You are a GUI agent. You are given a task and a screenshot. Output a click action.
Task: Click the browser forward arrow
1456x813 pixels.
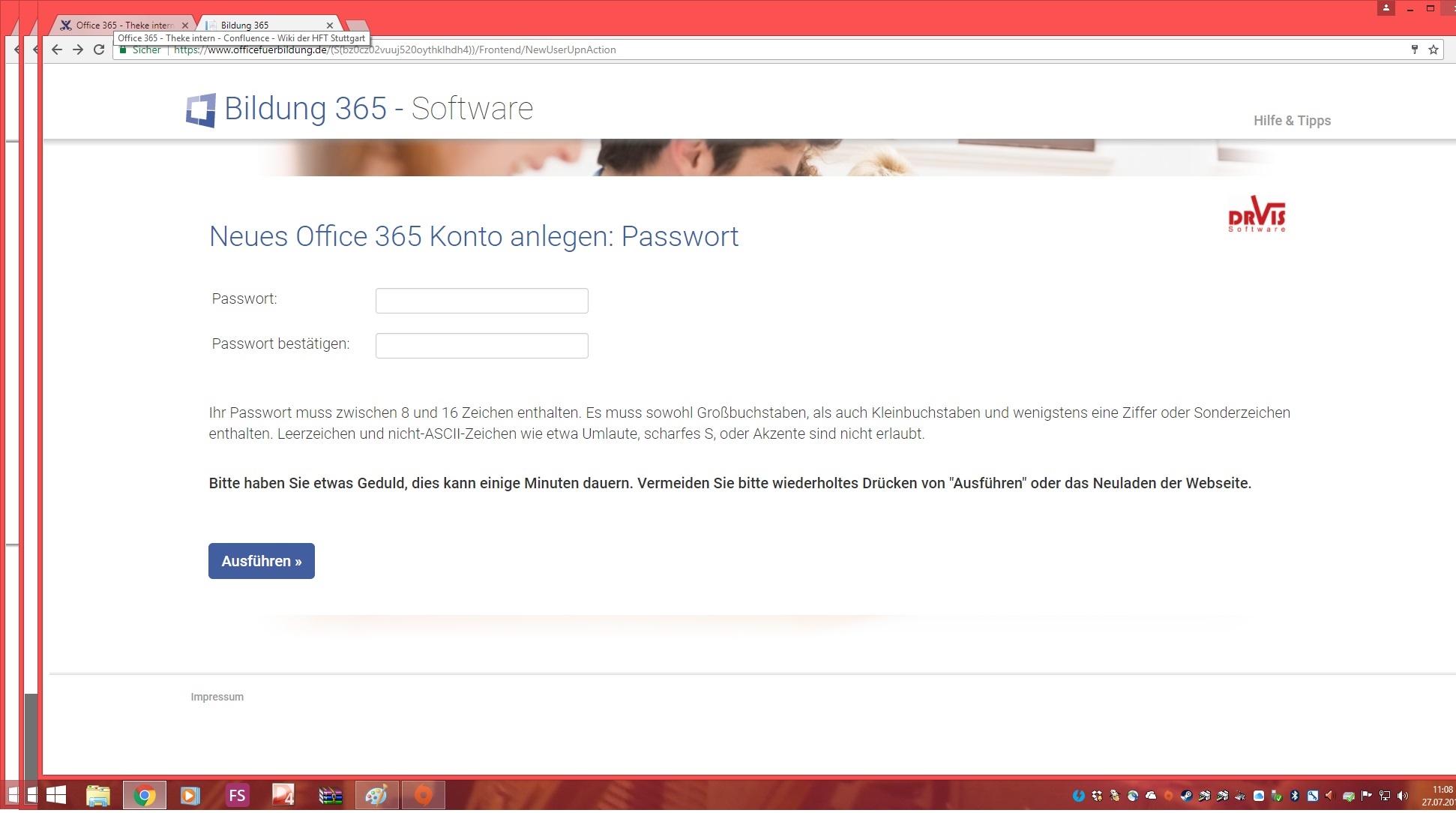coord(78,49)
